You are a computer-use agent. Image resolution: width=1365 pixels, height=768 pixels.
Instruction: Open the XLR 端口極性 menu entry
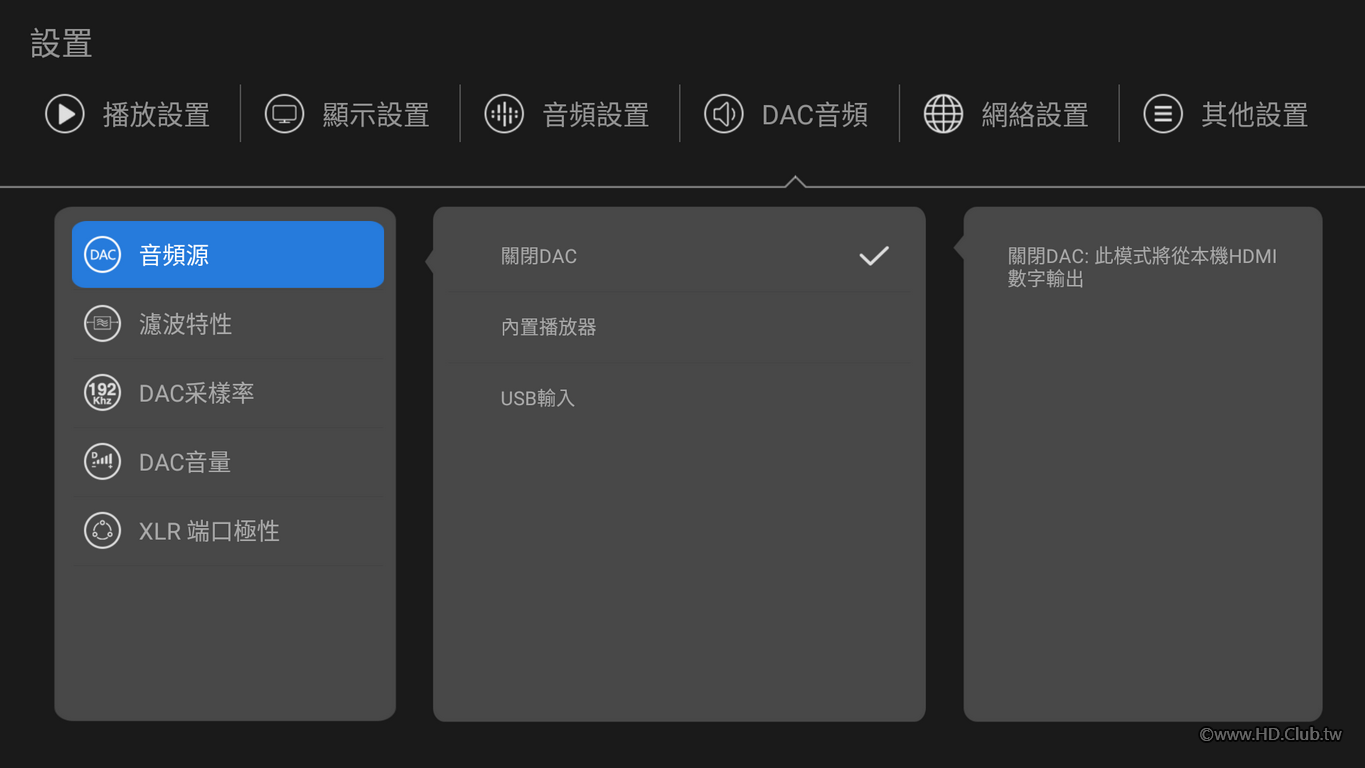tap(228, 530)
